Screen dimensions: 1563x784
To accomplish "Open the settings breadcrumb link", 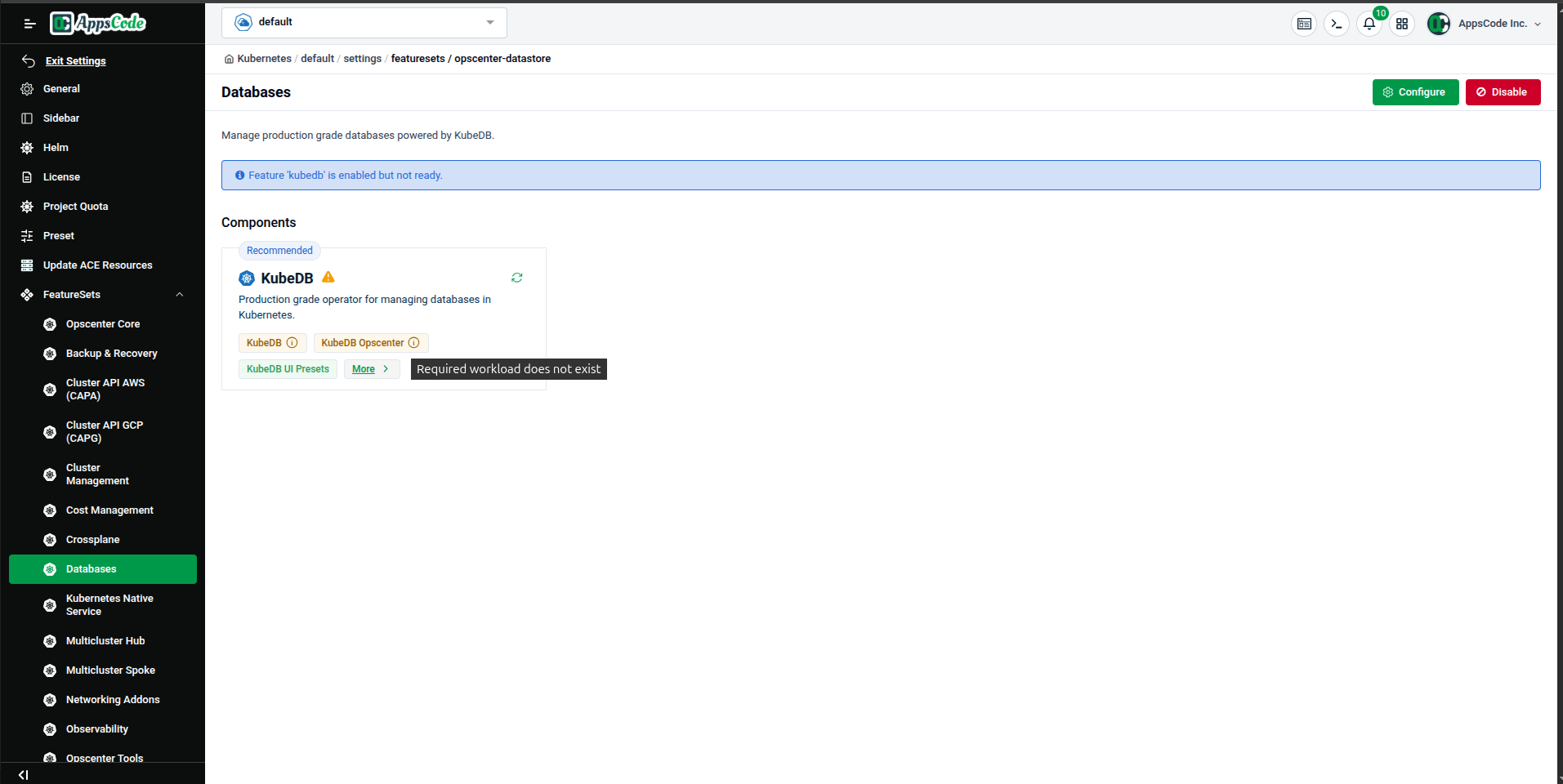I will point(362,58).
